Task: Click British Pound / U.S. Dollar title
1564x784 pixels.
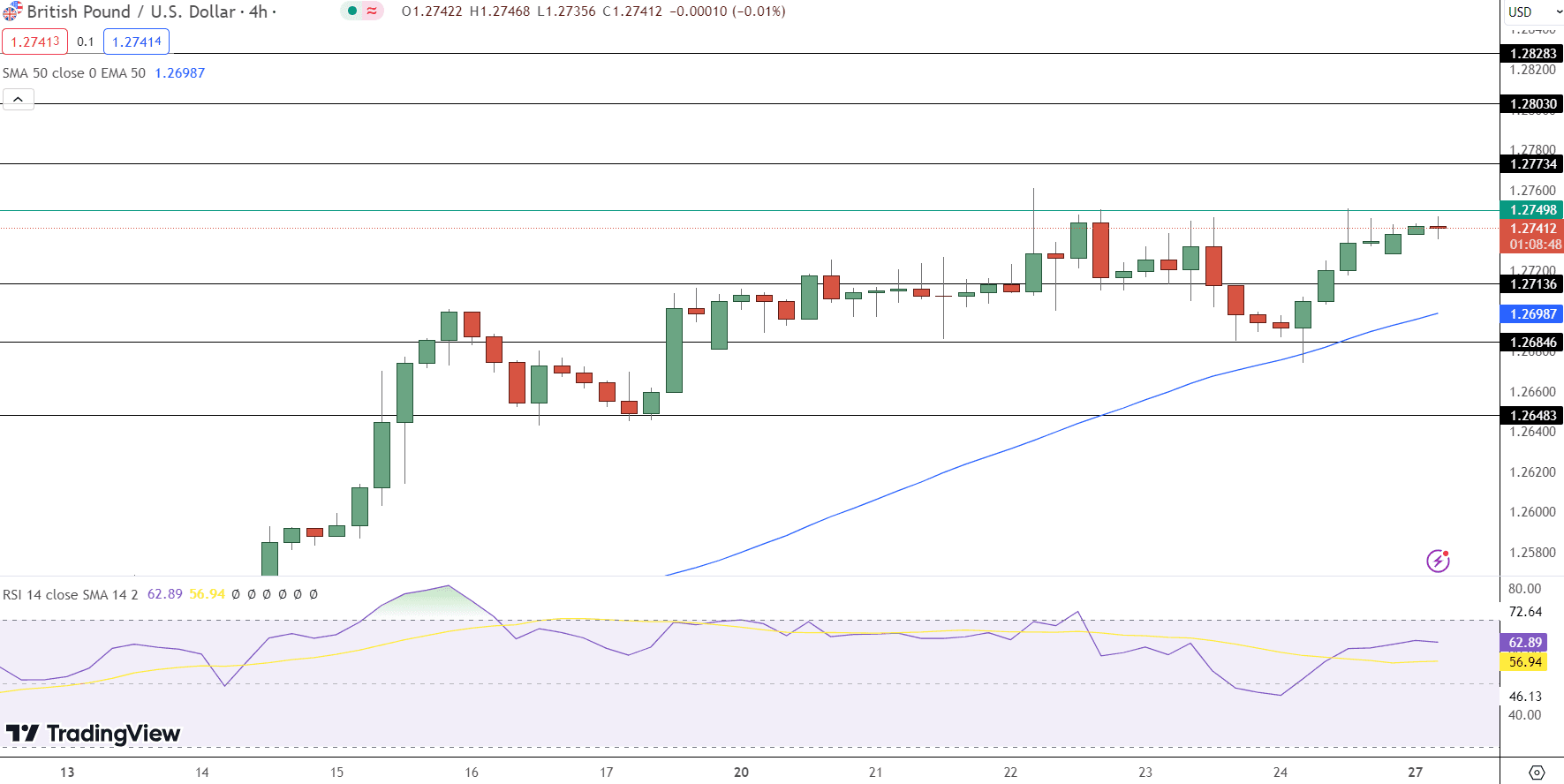Action: (x=132, y=11)
